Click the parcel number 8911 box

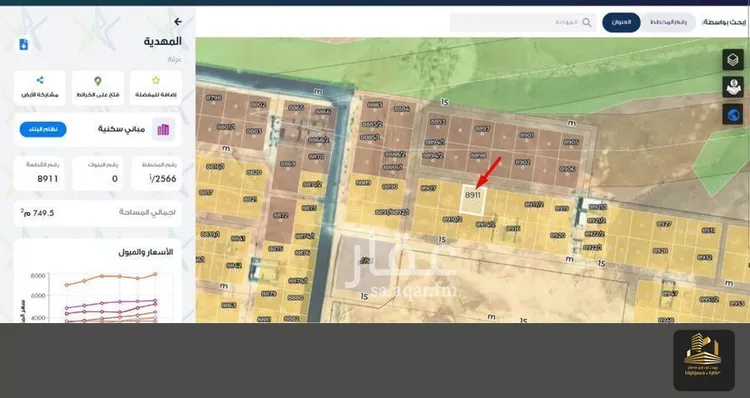(40, 173)
